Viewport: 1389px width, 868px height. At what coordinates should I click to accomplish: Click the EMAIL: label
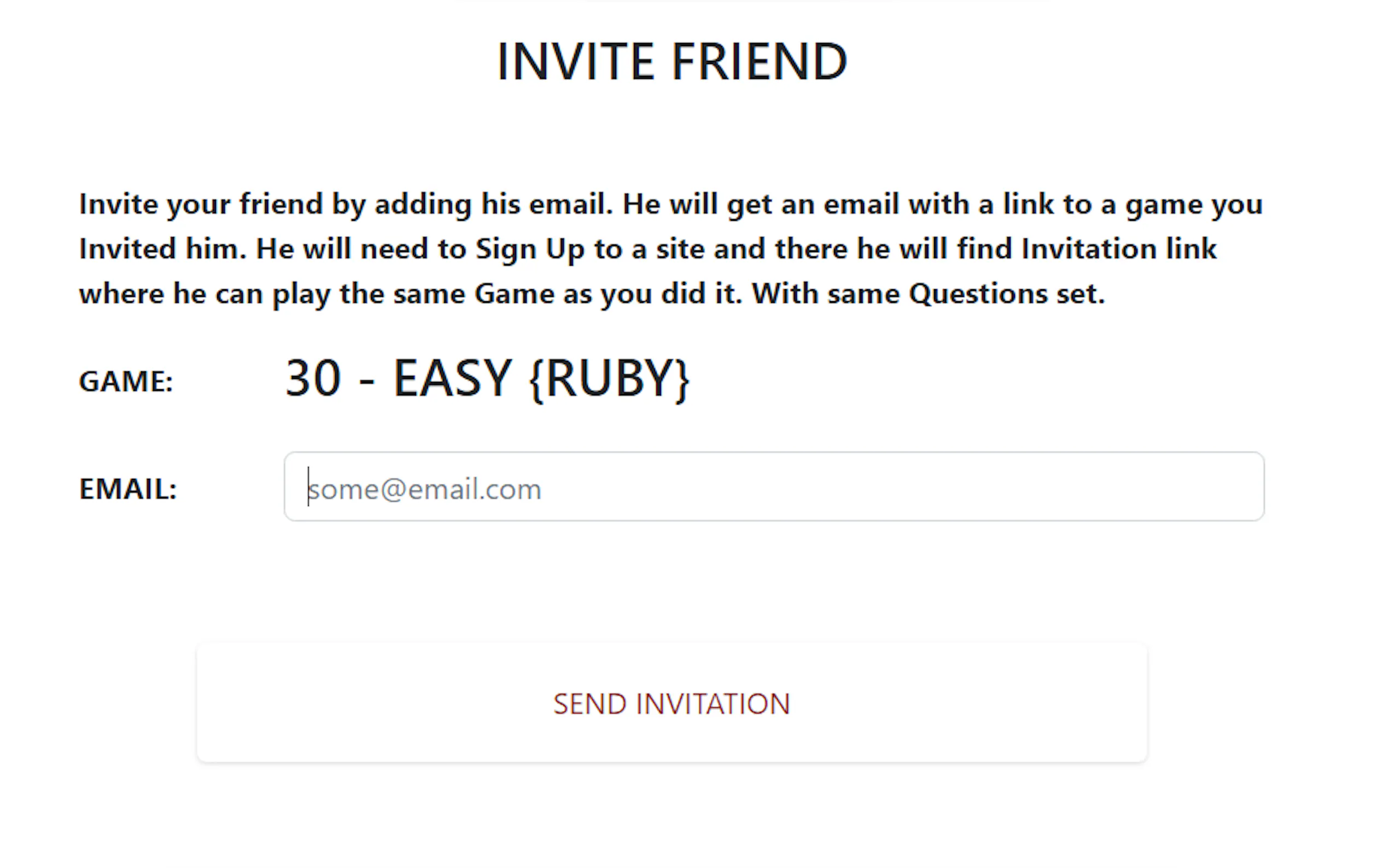pyautogui.click(x=128, y=489)
